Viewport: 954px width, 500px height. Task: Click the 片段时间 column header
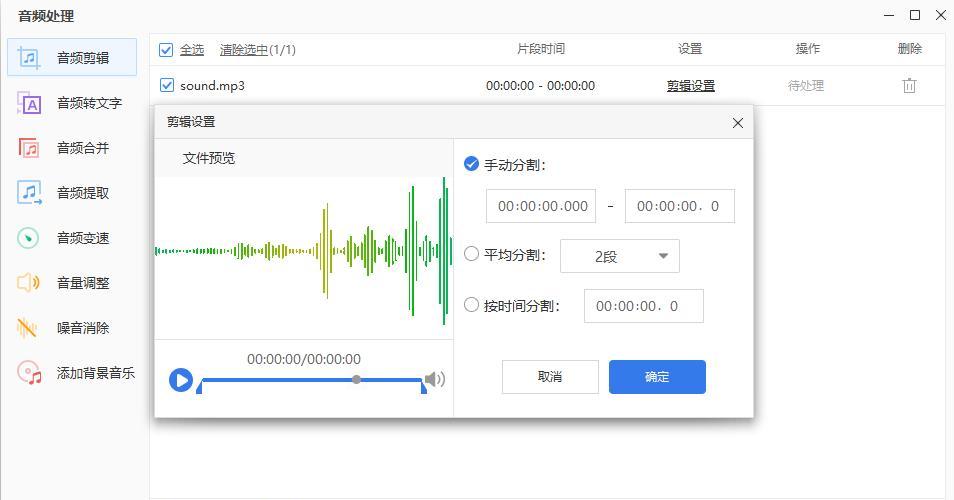click(541, 49)
